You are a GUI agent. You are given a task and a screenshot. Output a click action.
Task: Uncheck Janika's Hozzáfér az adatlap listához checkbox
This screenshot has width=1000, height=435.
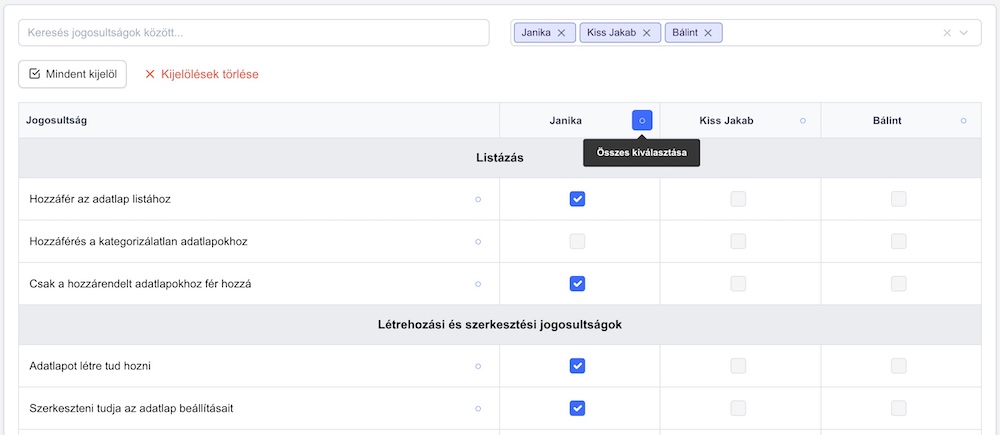577,199
